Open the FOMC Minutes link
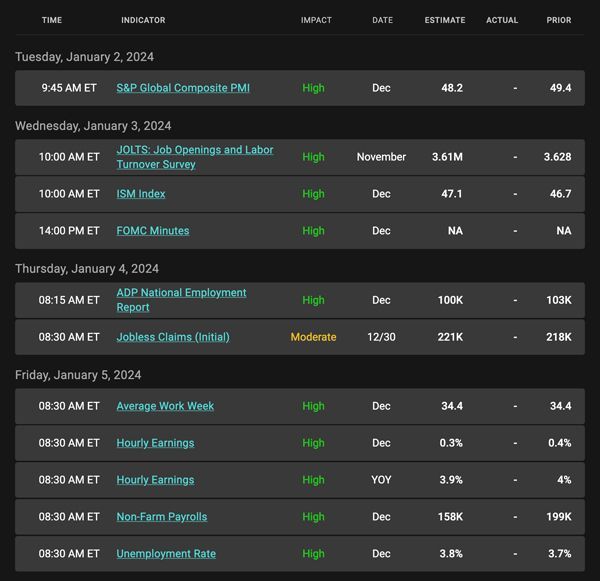The width and height of the screenshot is (600, 581). click(x=153, y=231)
